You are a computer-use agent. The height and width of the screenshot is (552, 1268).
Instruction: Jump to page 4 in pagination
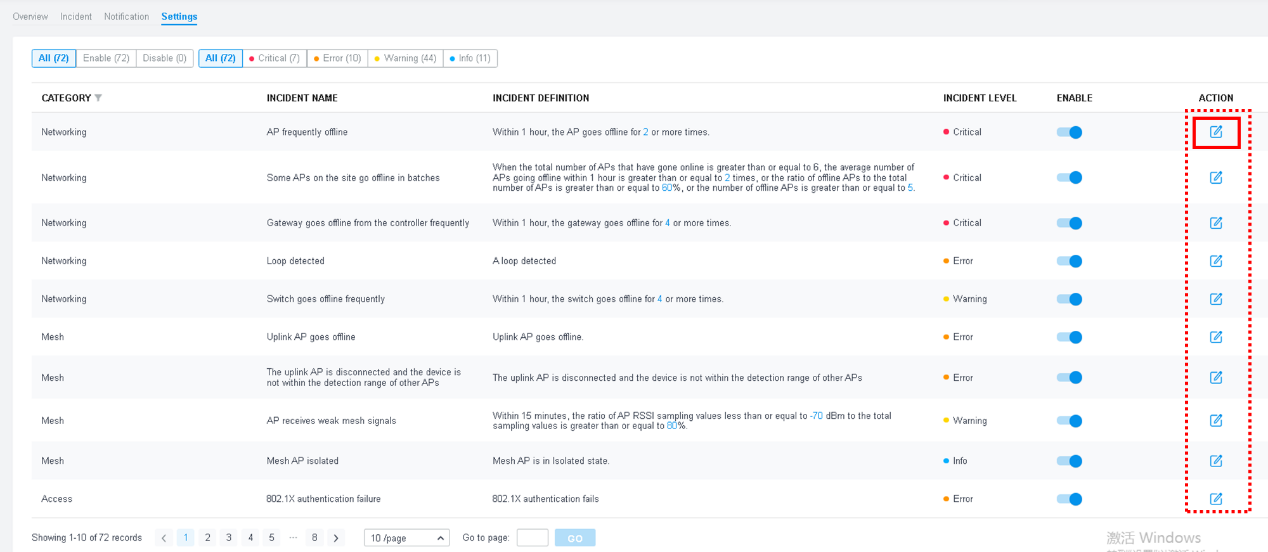(250, 538)
